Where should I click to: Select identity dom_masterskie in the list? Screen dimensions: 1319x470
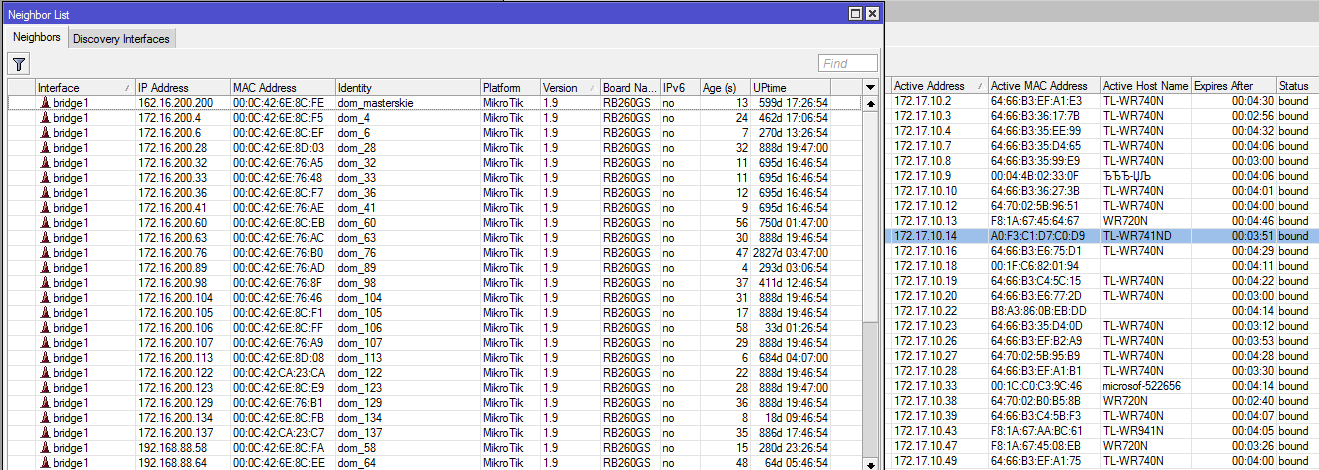375,102
